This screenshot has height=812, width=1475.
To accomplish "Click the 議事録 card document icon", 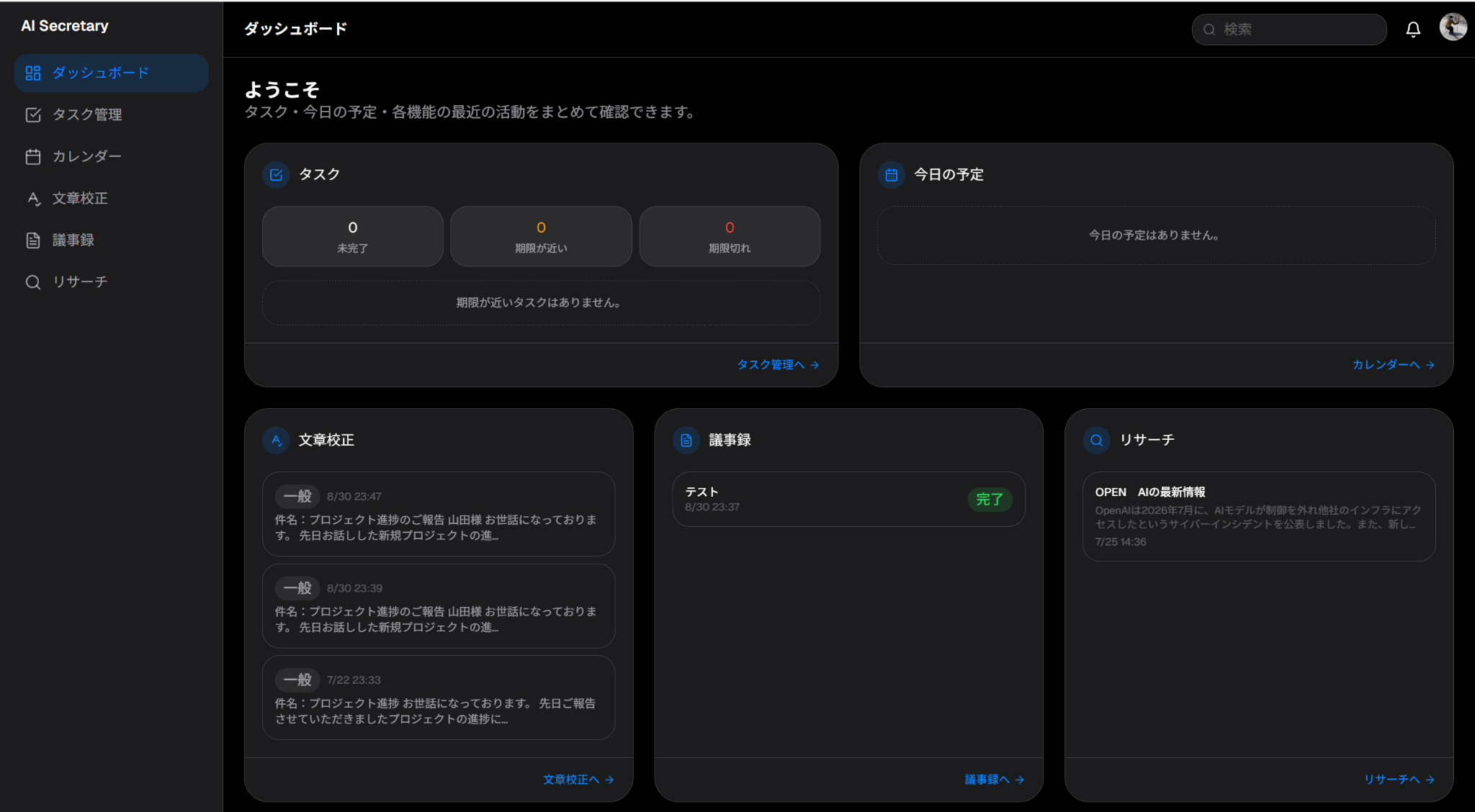I will click(x=686, y=440).
